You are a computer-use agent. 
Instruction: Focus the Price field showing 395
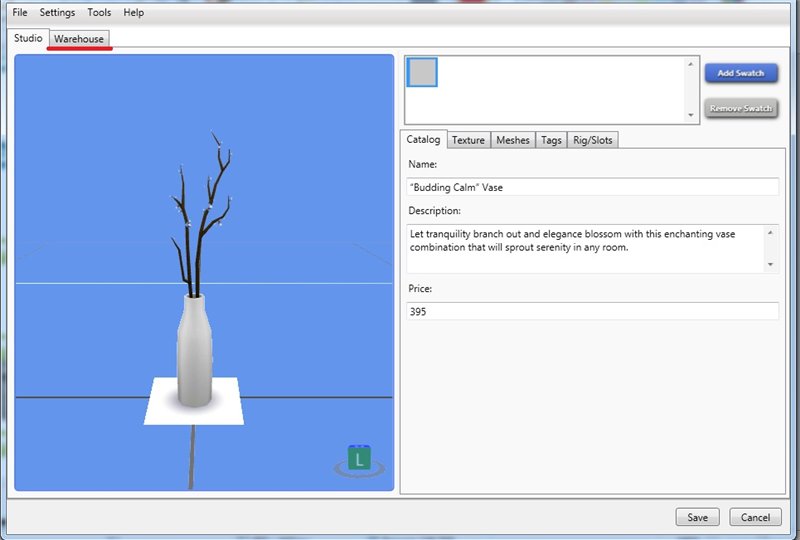[x=592, y=312]
